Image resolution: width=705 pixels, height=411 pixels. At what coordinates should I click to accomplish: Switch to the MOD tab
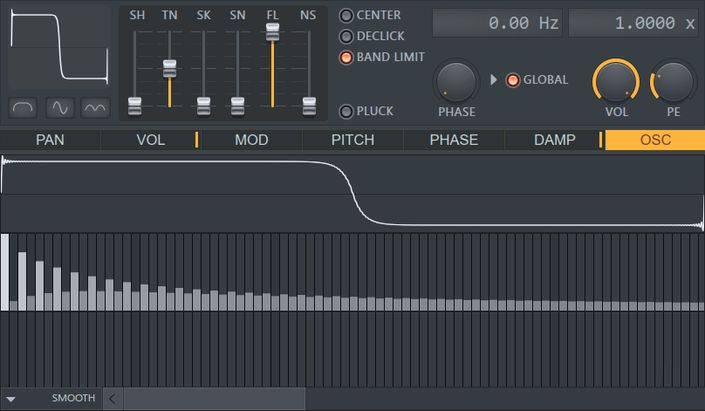[252, 140]
